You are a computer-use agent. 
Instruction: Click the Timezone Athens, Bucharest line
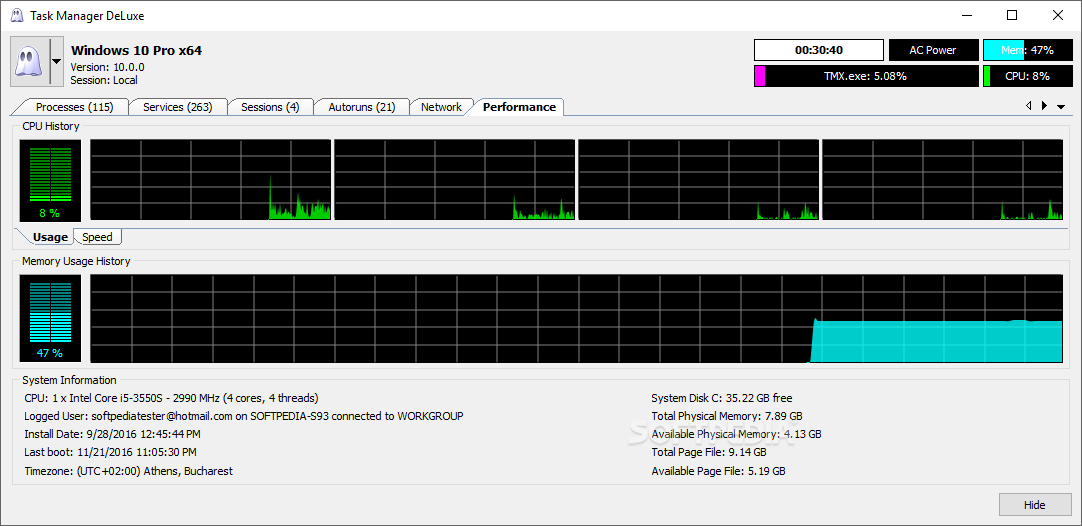128,471
